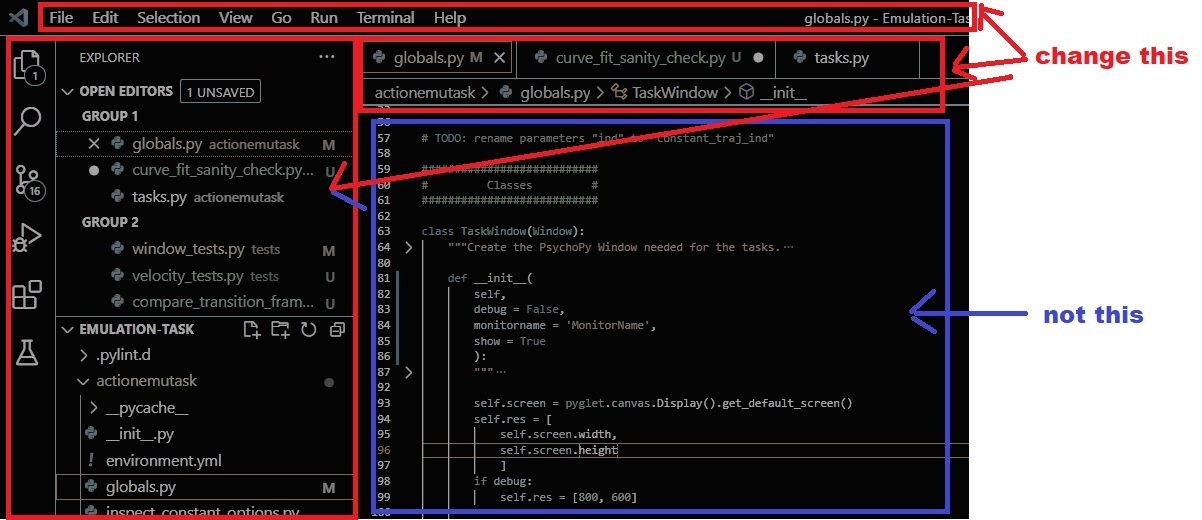Collapse the actionemutask folder
This screenshot has height=520, width=1202.
coord(84,381)
